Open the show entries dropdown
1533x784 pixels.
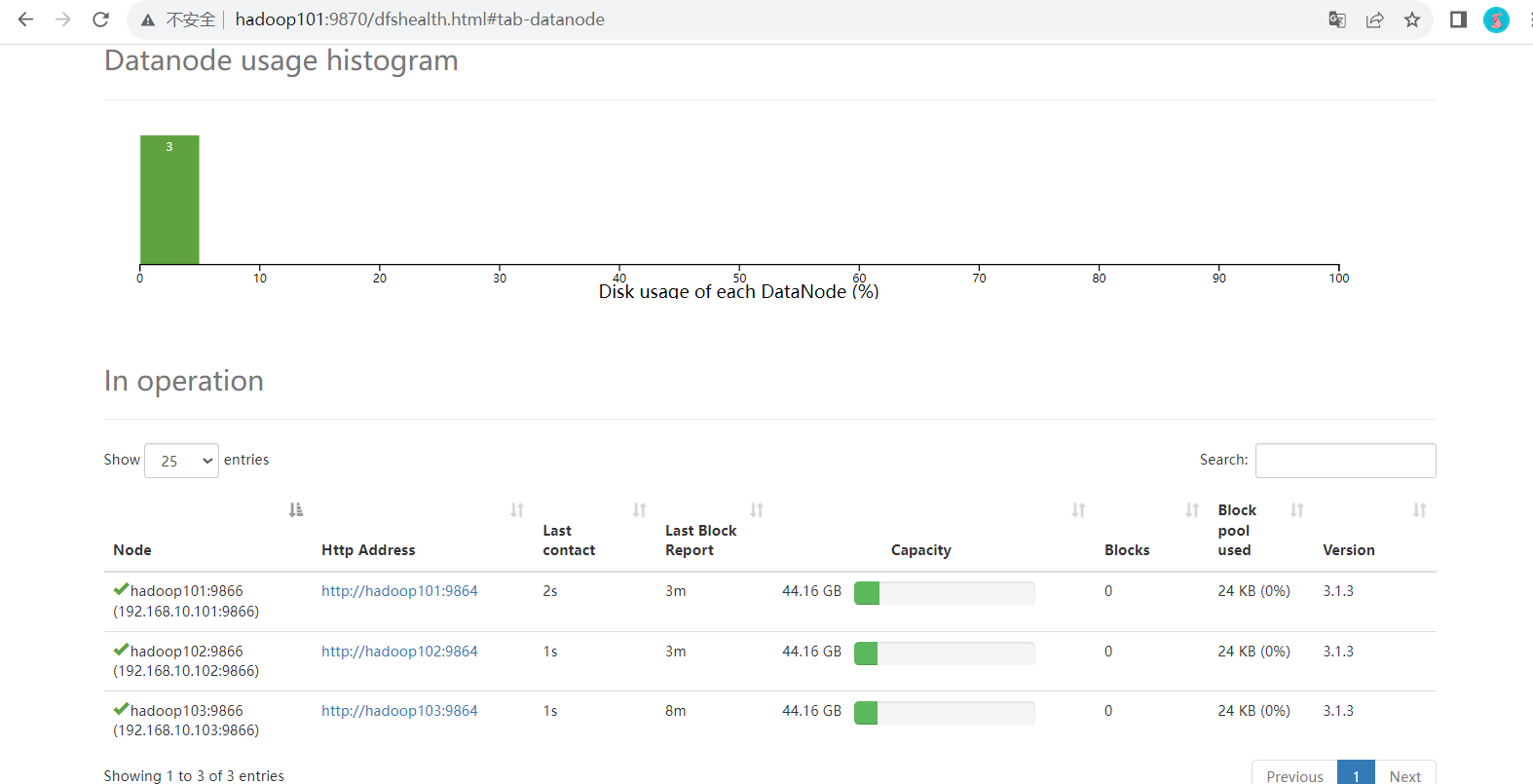tap(181, 461)
